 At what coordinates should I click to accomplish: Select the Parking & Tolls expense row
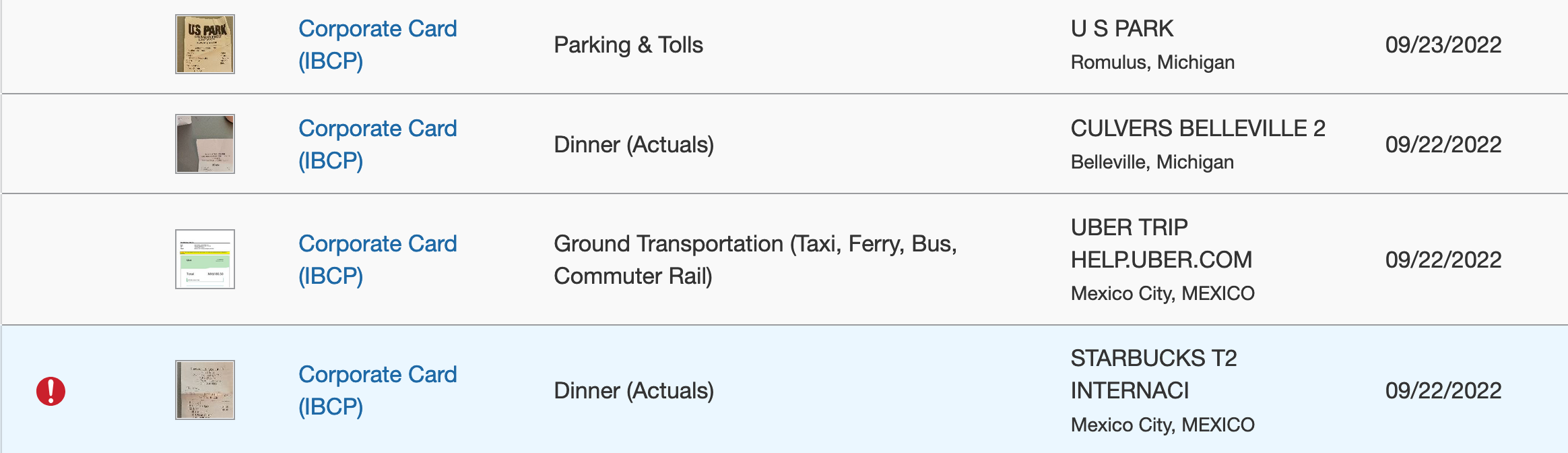[628, 45]
